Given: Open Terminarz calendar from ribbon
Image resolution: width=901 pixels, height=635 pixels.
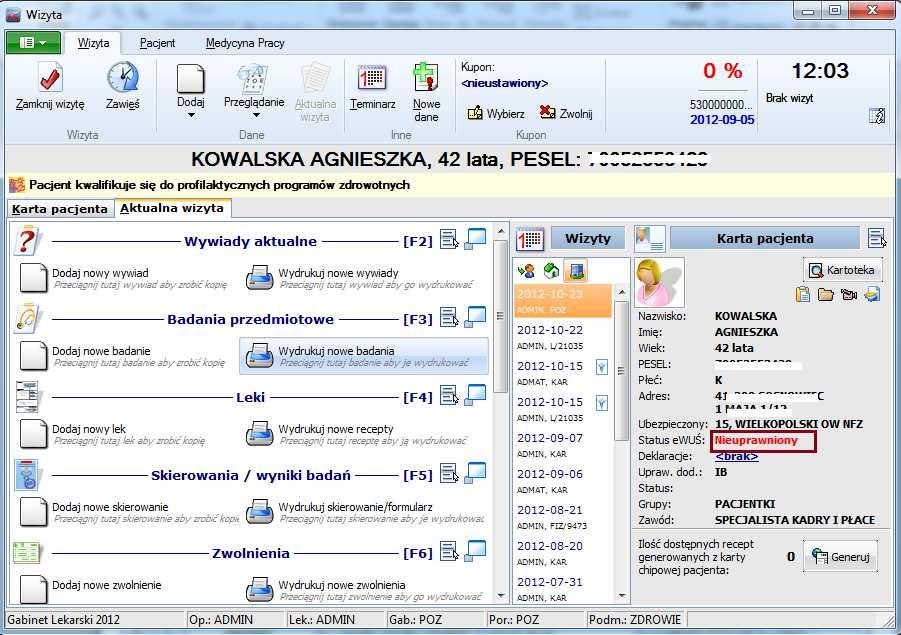Looking at the screenshot, I should pyautogui.click(x=372, y=86).
